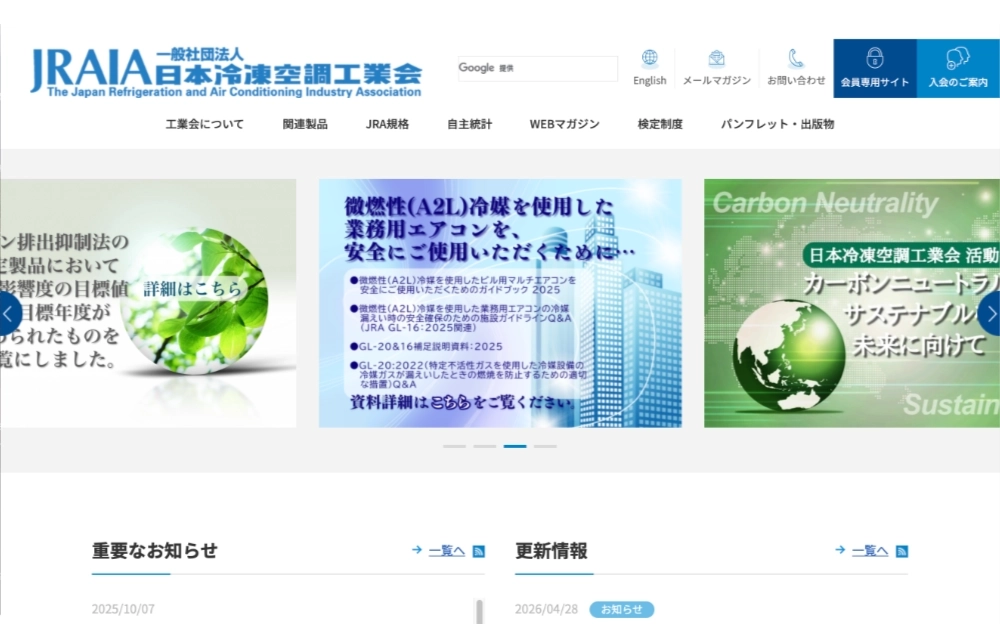Click the arrow beside 更新情報 一覧へ

(840, 549)
